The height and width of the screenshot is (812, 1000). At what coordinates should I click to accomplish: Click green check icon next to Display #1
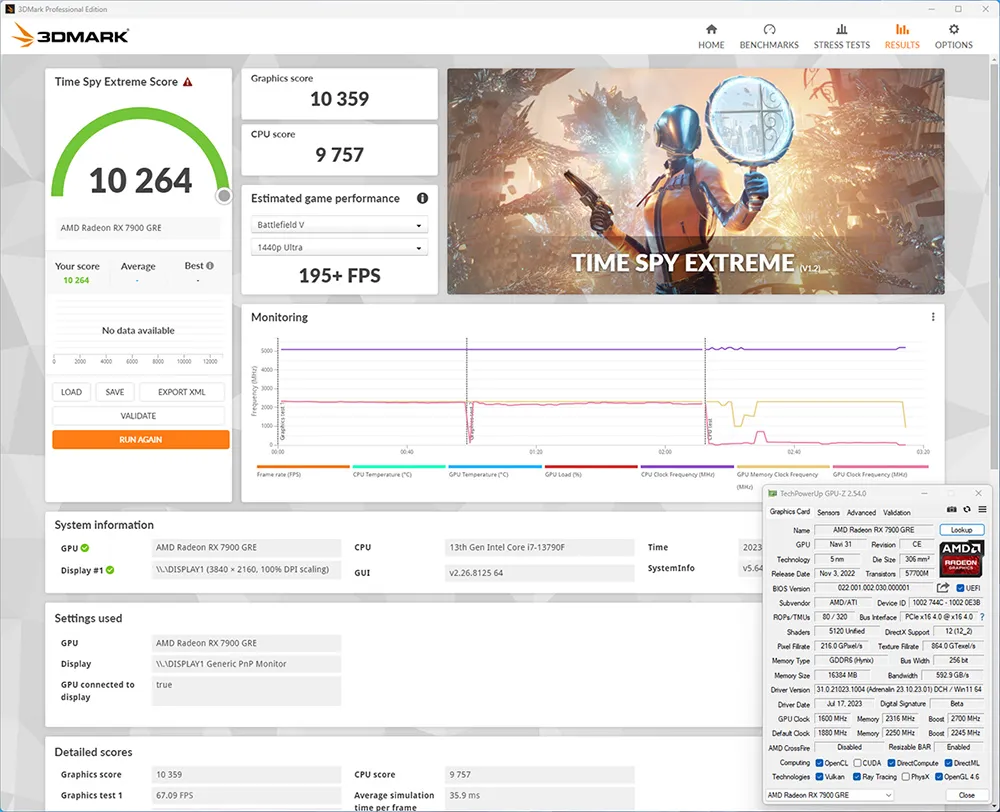[110, 570]
